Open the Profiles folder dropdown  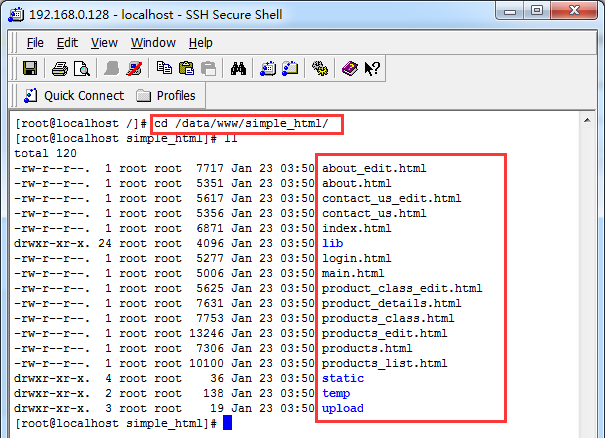tap(166, 95)
